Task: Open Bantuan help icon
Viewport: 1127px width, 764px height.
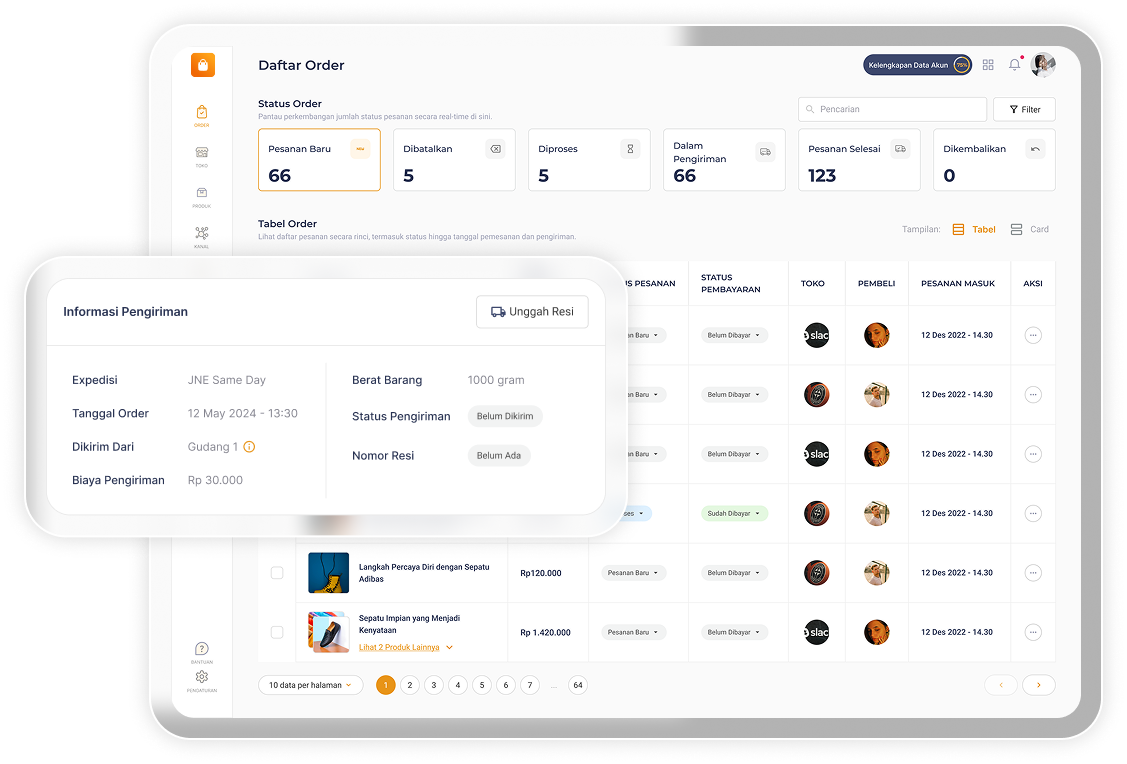Action: (202, 651)
